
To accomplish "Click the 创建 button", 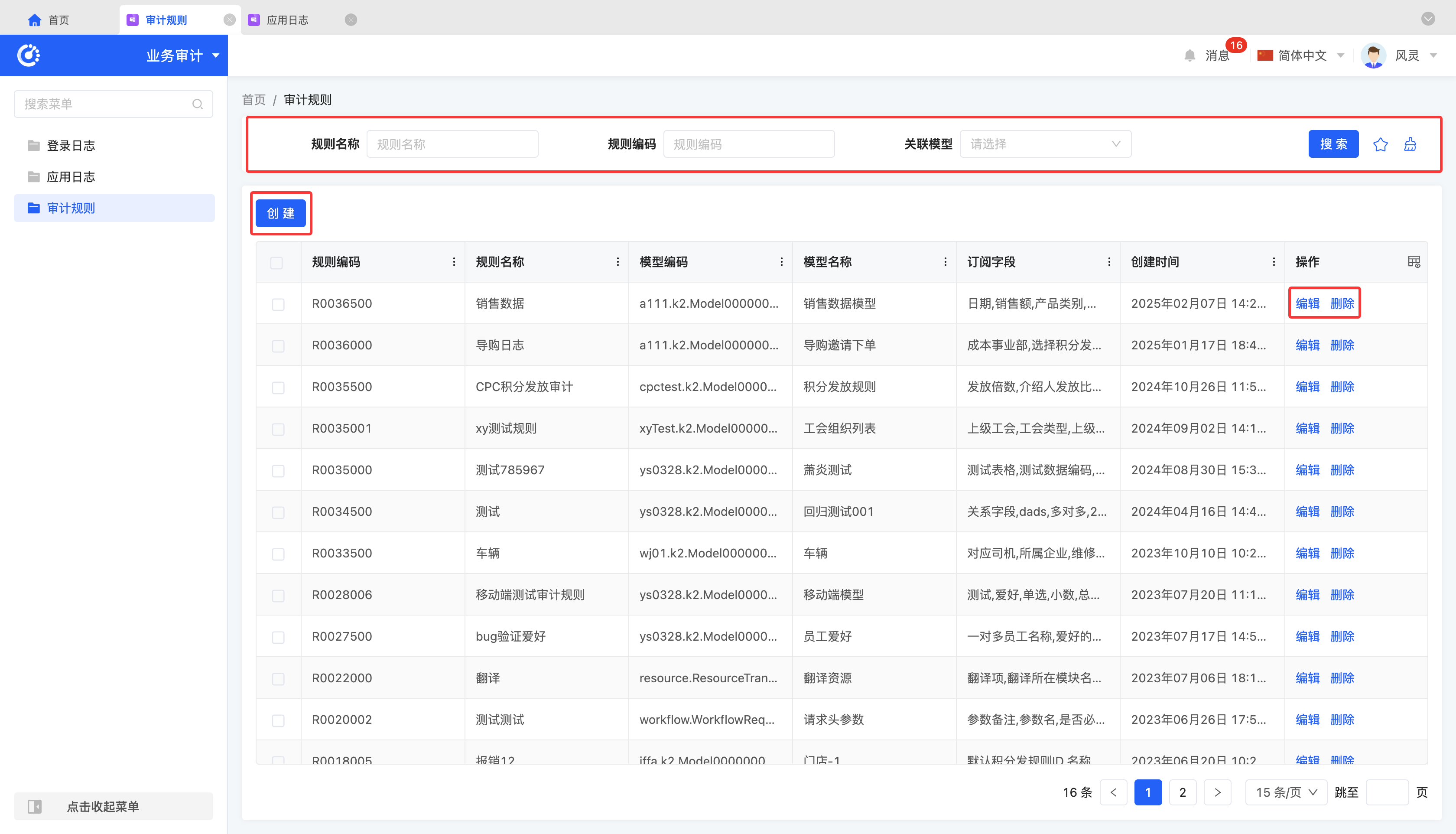I will pyautogui.click(x=280, y=213).
